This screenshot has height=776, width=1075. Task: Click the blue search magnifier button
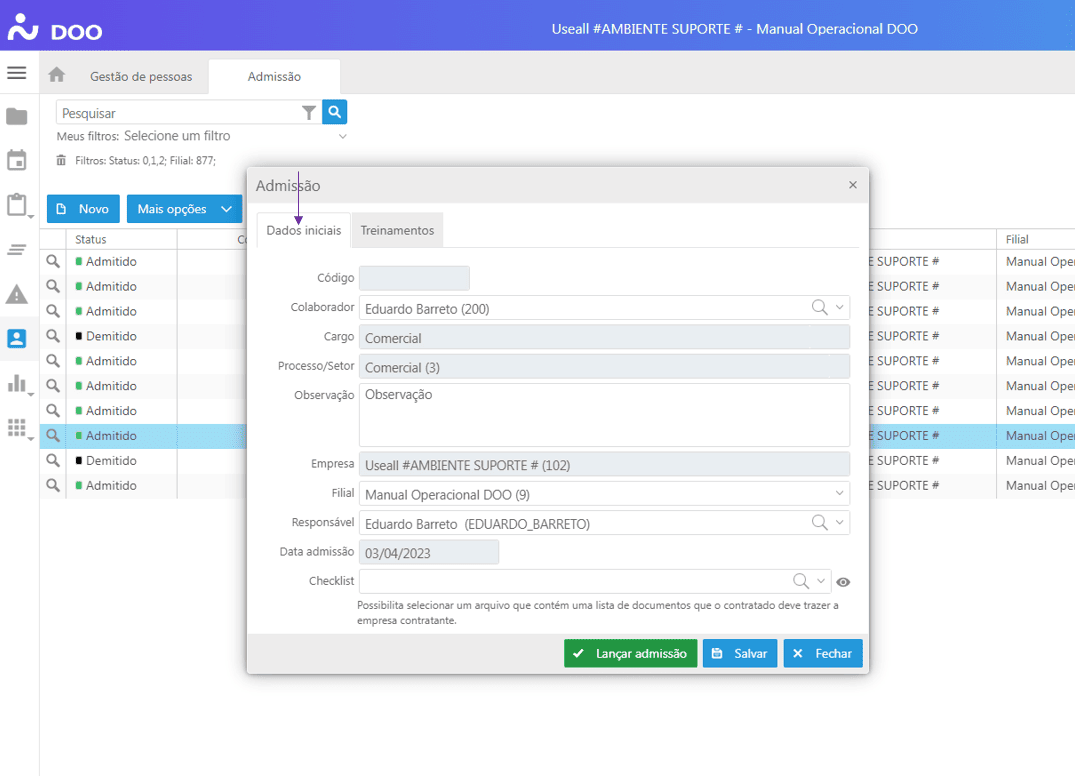[335, 112]
